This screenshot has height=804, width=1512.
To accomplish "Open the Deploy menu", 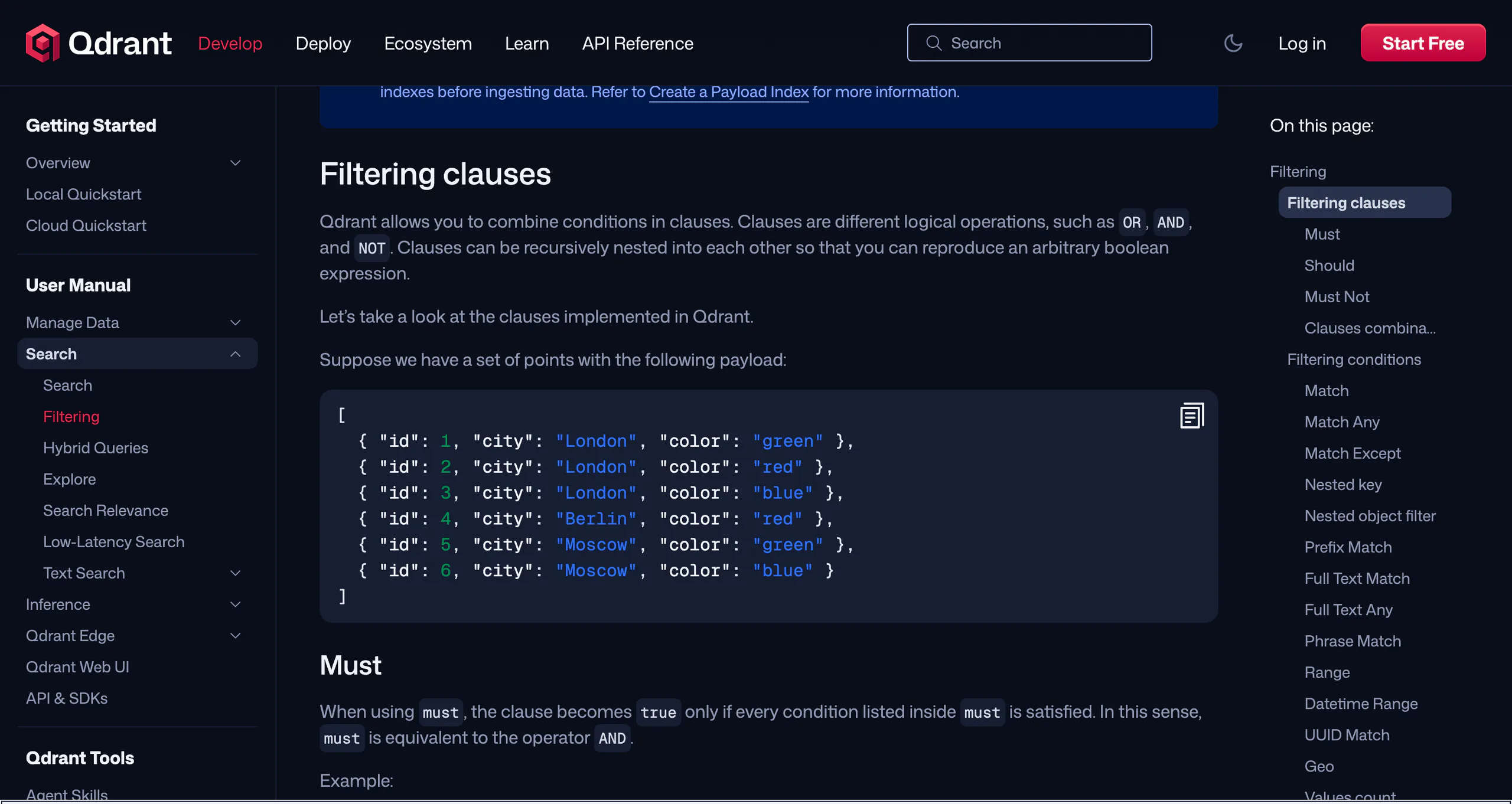I will (x=323, y=43).
